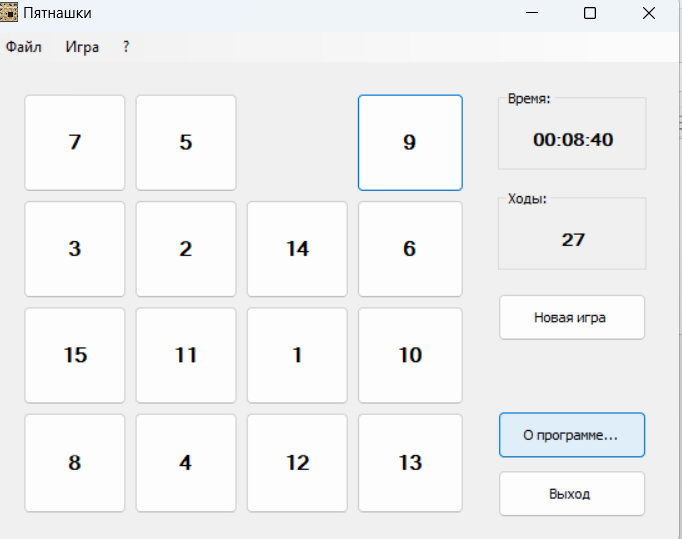Move the highlighted tile 9
682x539 pixels.
click(x=410, y=142)
